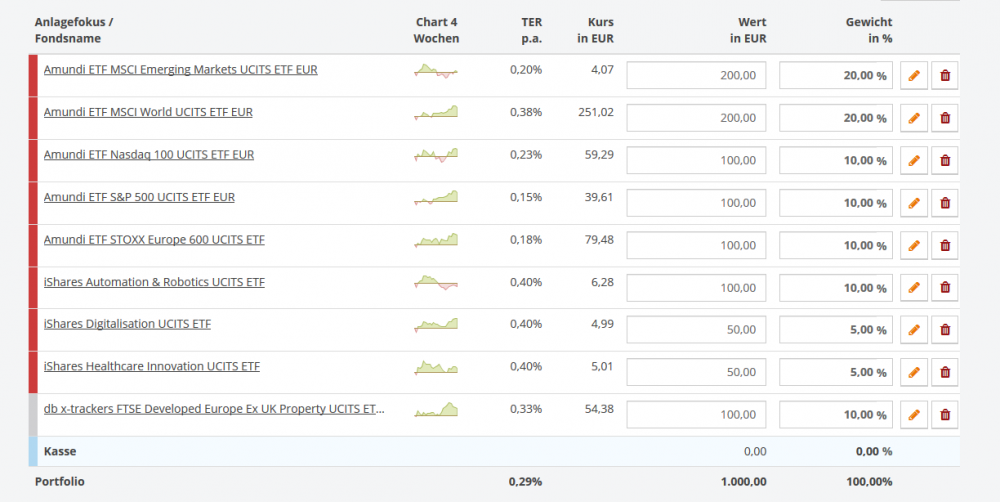1000x502 pixels.
Task: Click edit pencil for Amundi MSCI Emerging Markets
Action: tap(914, 75)
